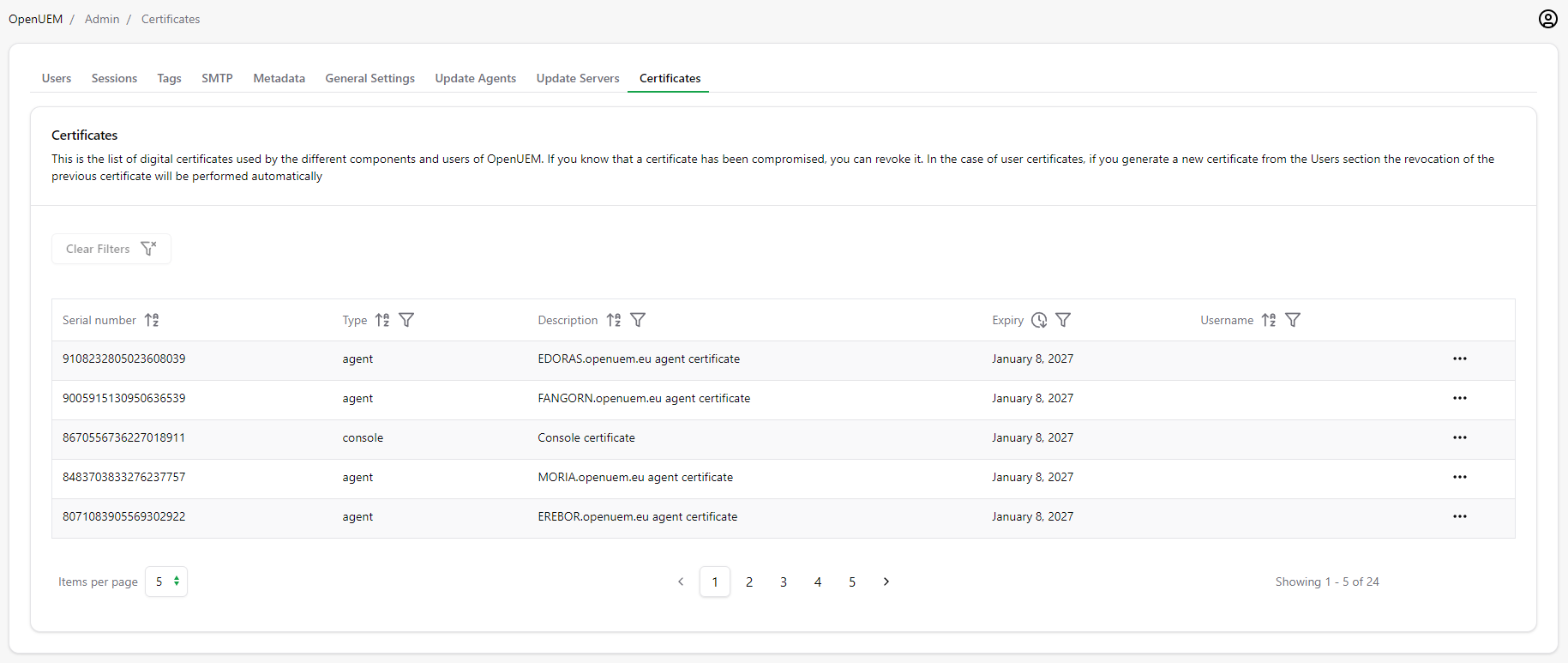This screenshot has width=1568, height=663.
Task: Select serial number 9108232805023608039
Action: 123,359
